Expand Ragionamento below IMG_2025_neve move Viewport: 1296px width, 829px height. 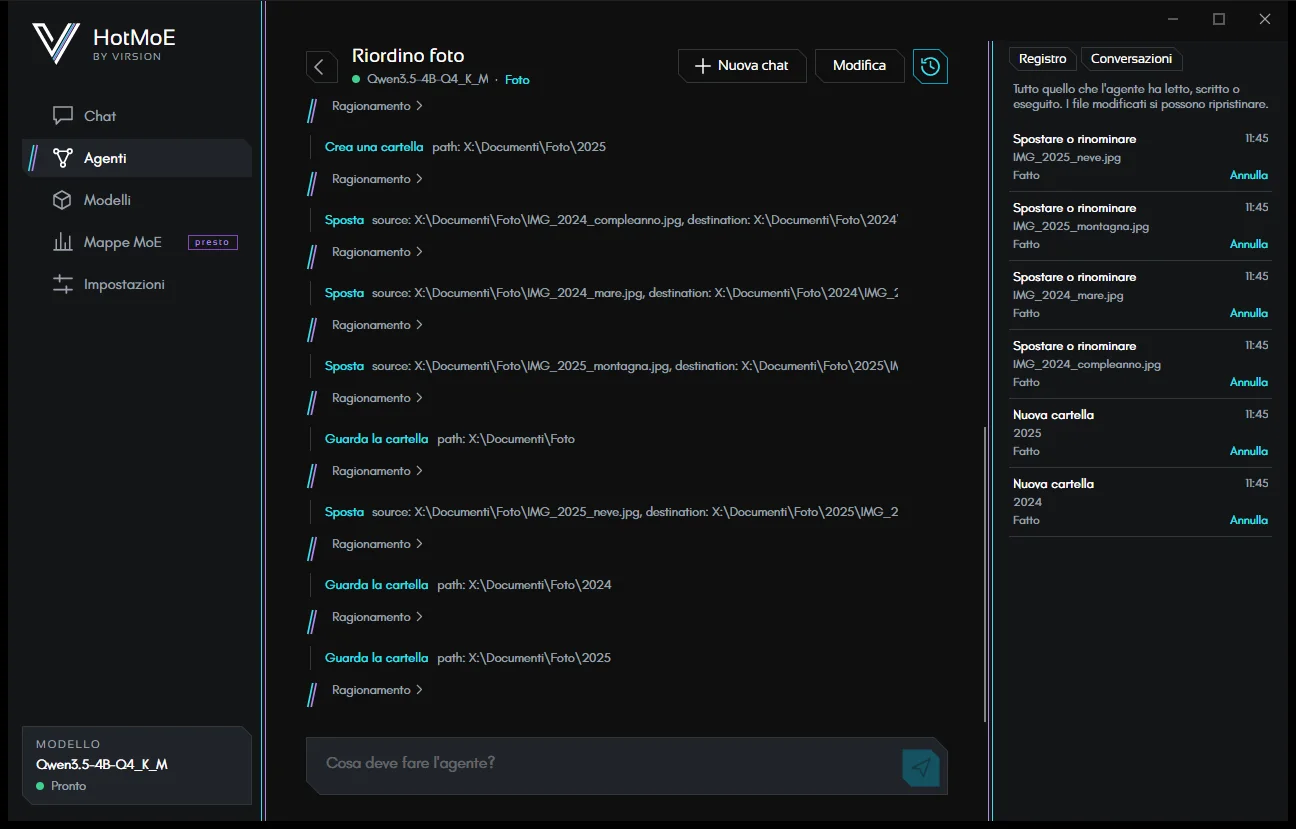pyautogui.click(x=377, y=544)
